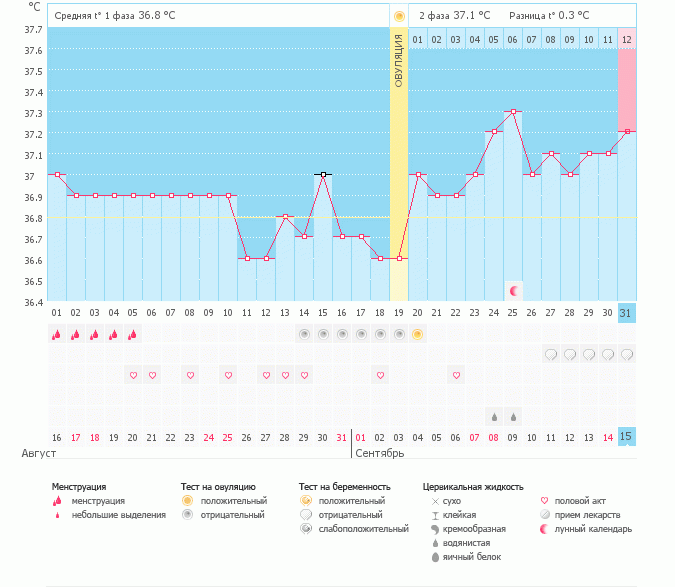This screenshot has width=675, height=587.
Task: Click the negative ovulation test icon on day 14
Action: (x=304, y=334)
